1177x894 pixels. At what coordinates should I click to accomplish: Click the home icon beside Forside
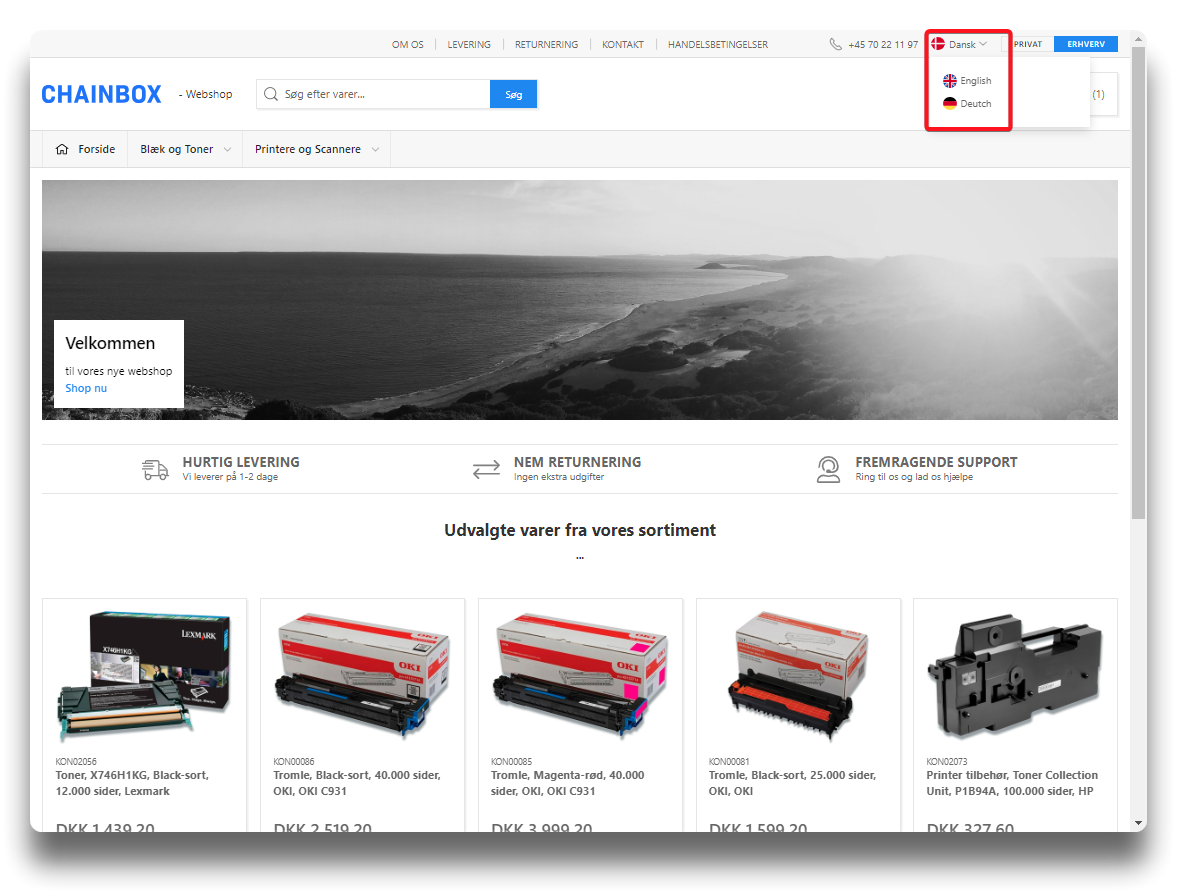(x=62, y=149)
